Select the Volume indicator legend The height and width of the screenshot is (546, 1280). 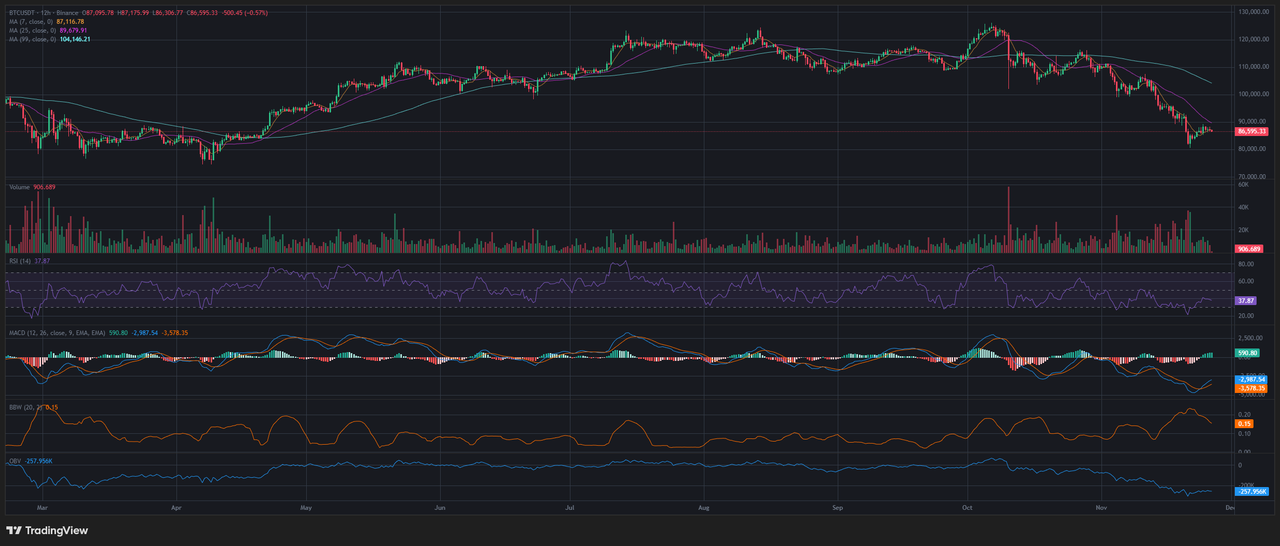point(19,185)
